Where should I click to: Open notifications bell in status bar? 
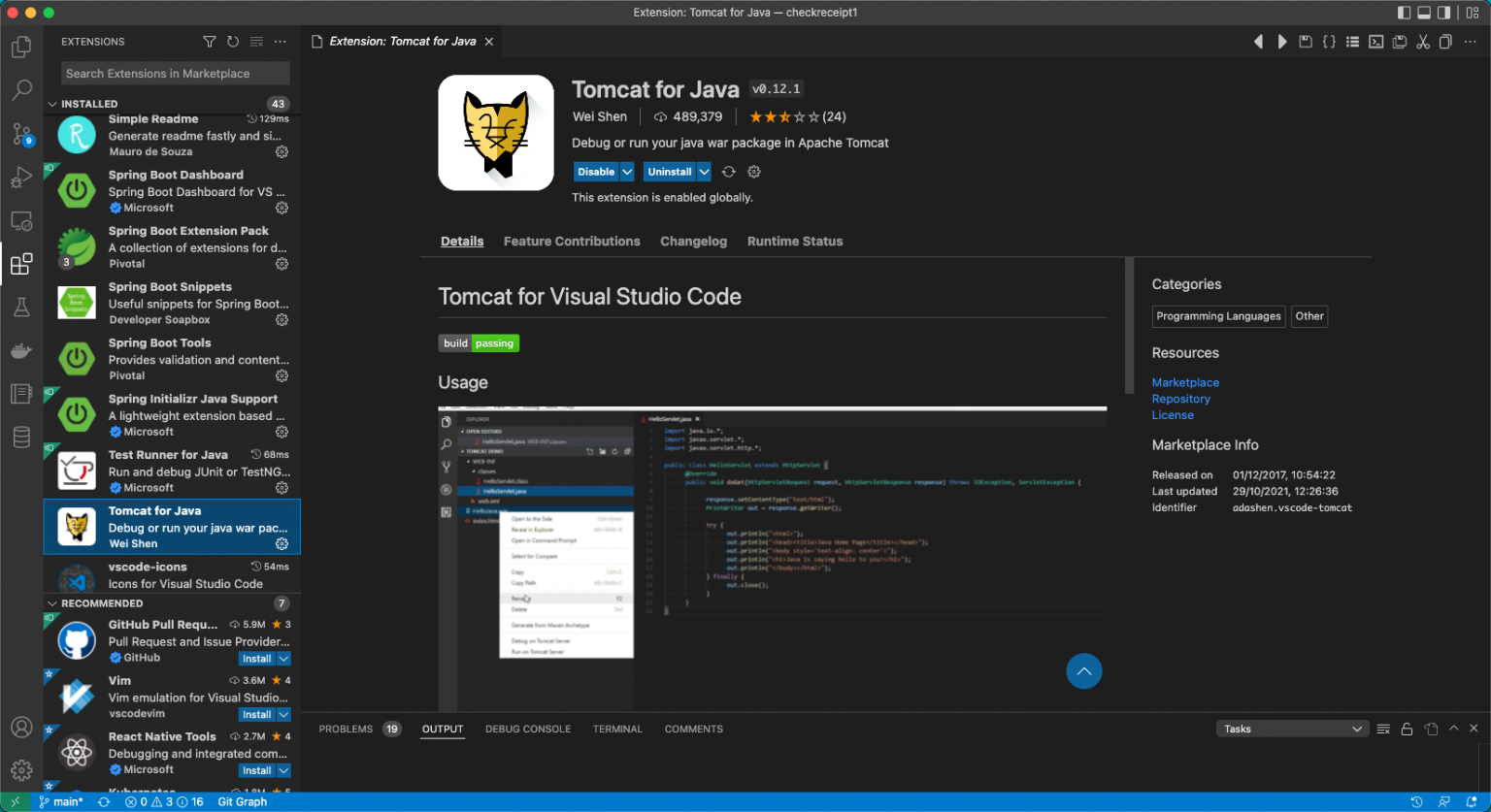click(1473, 802)
